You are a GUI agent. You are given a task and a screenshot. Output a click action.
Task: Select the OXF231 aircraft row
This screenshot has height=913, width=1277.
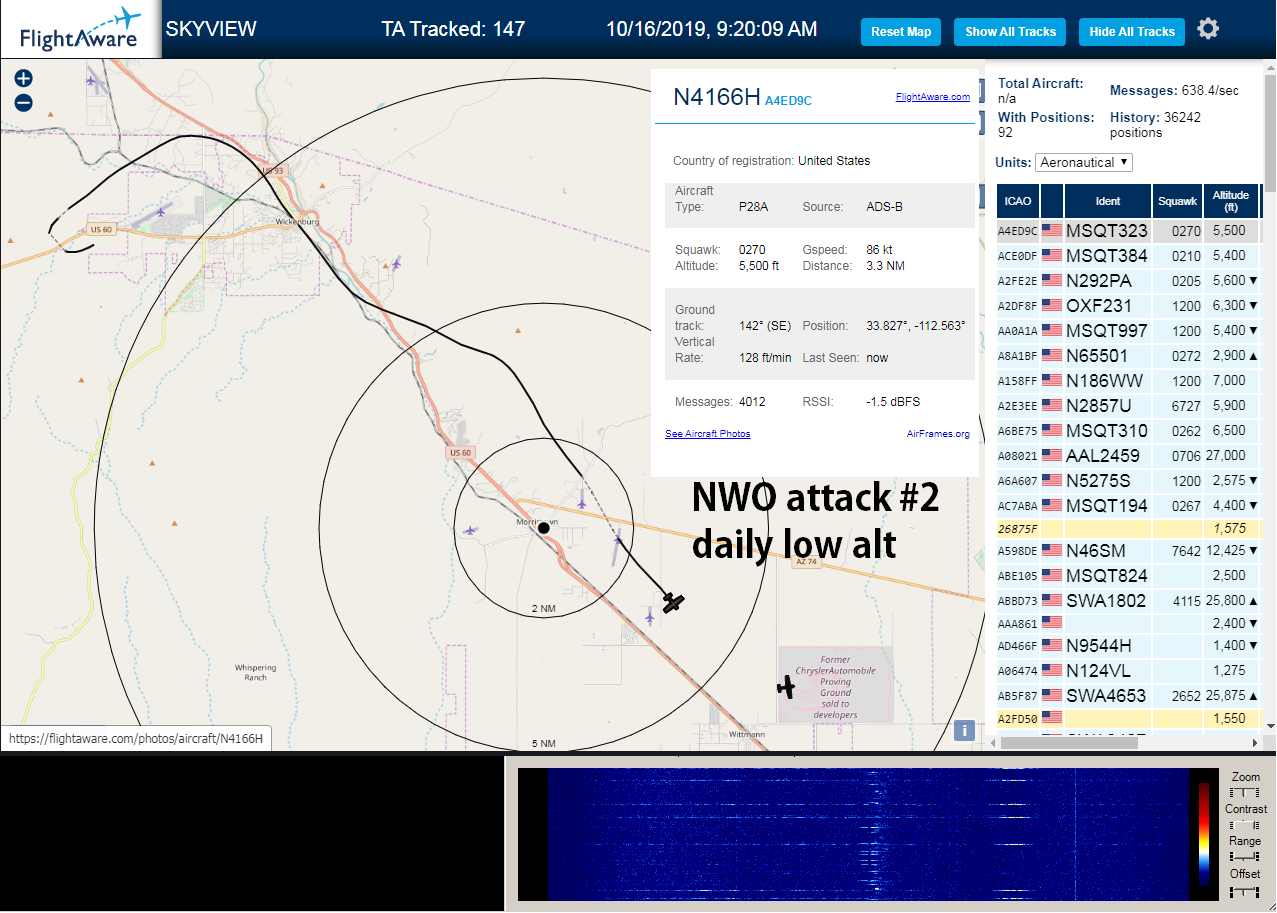point(1128,306)
